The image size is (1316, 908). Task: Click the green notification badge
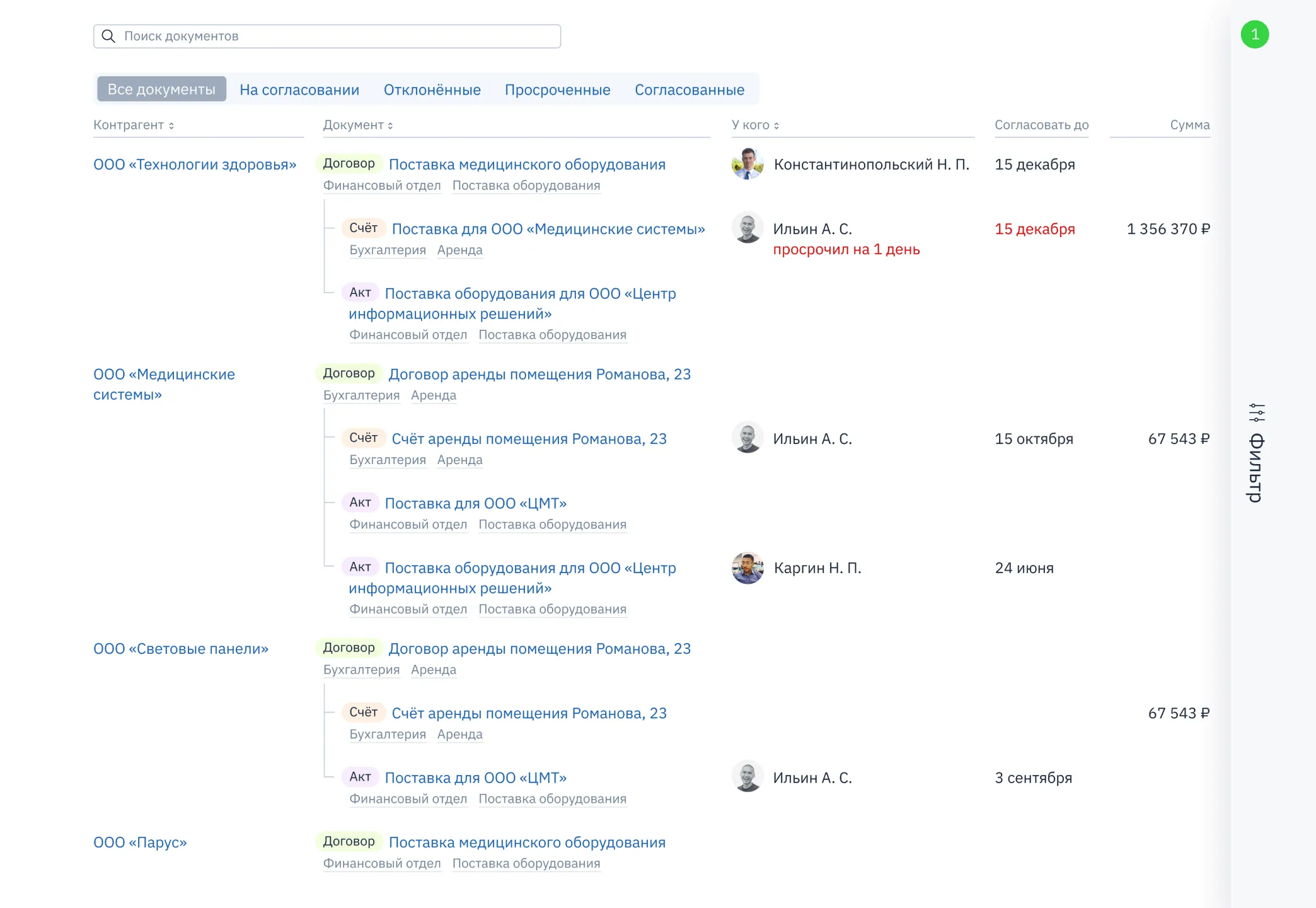coord(1255,33)
